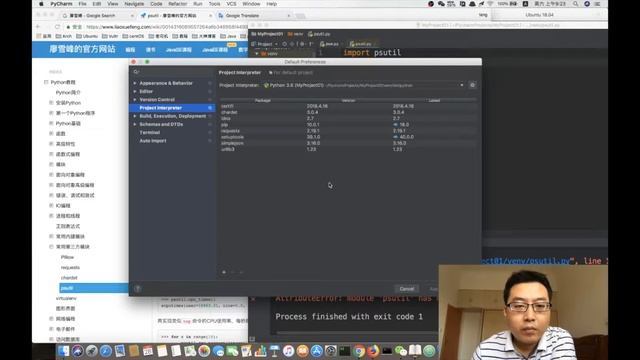Open Spotlight search in the menu bar

click(575, 4)
